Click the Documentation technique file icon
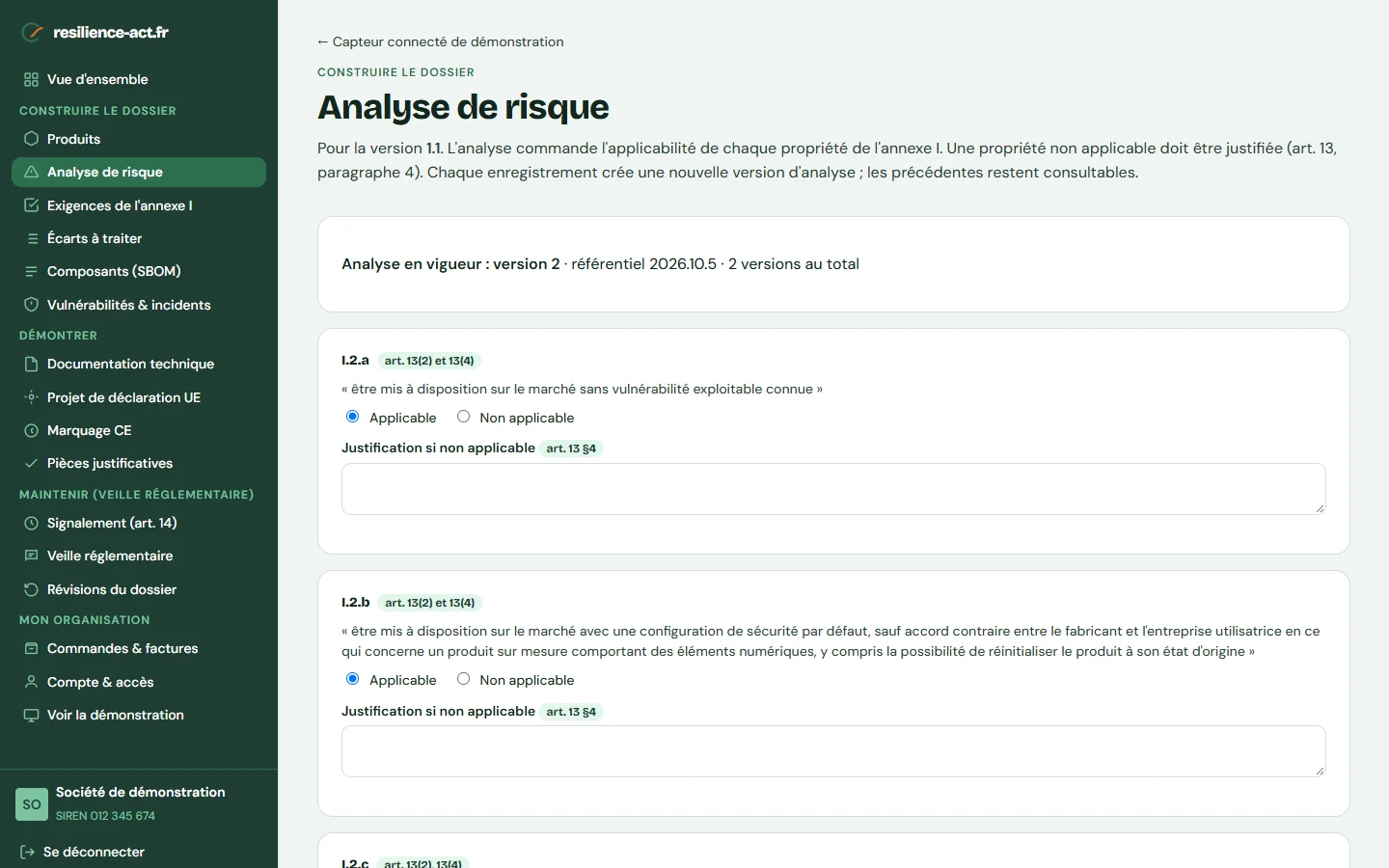1389x868 pixels. 32,364
